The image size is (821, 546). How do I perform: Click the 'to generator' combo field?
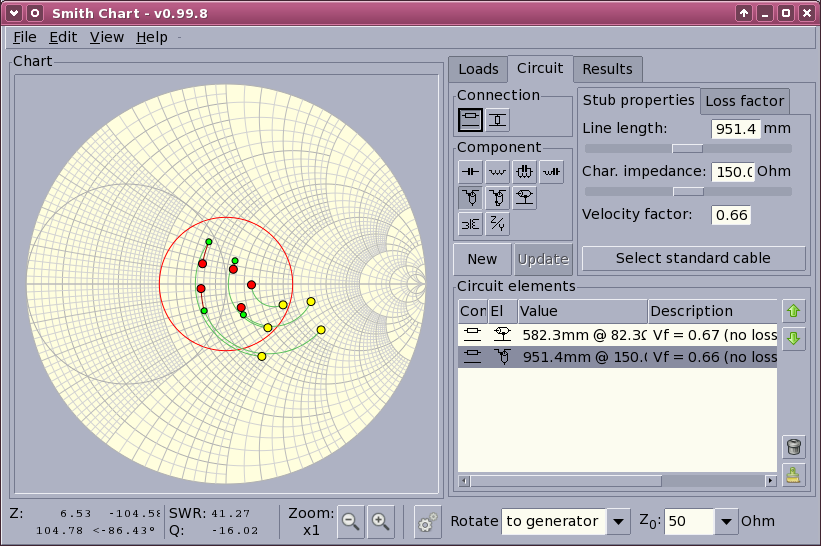[553, 521]
